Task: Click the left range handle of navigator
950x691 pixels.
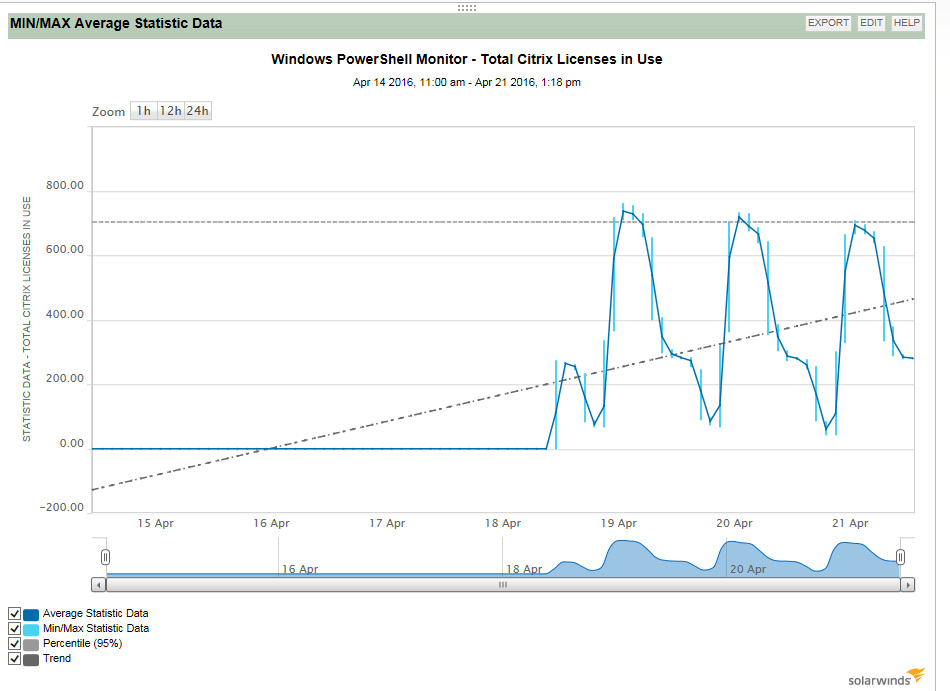Action: (x=105, y=557)
